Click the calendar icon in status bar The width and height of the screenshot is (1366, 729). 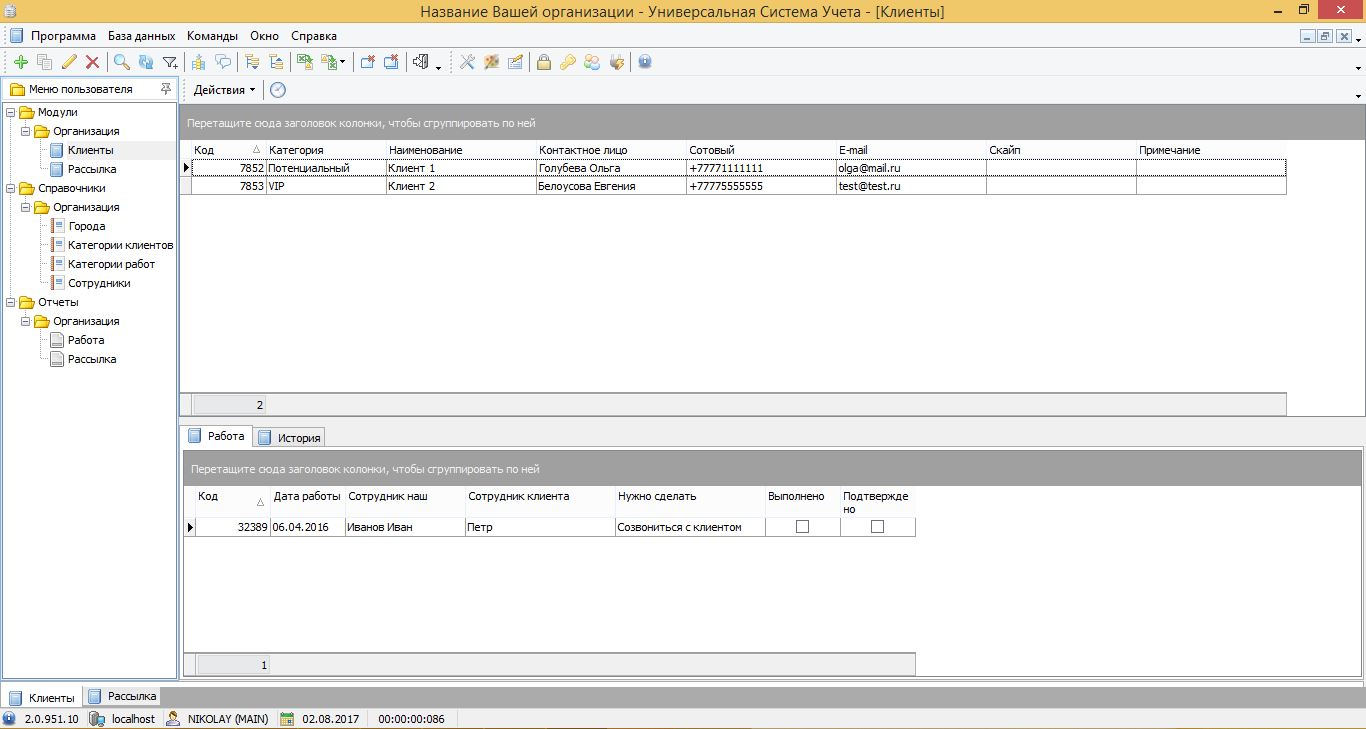pos(288,719)
